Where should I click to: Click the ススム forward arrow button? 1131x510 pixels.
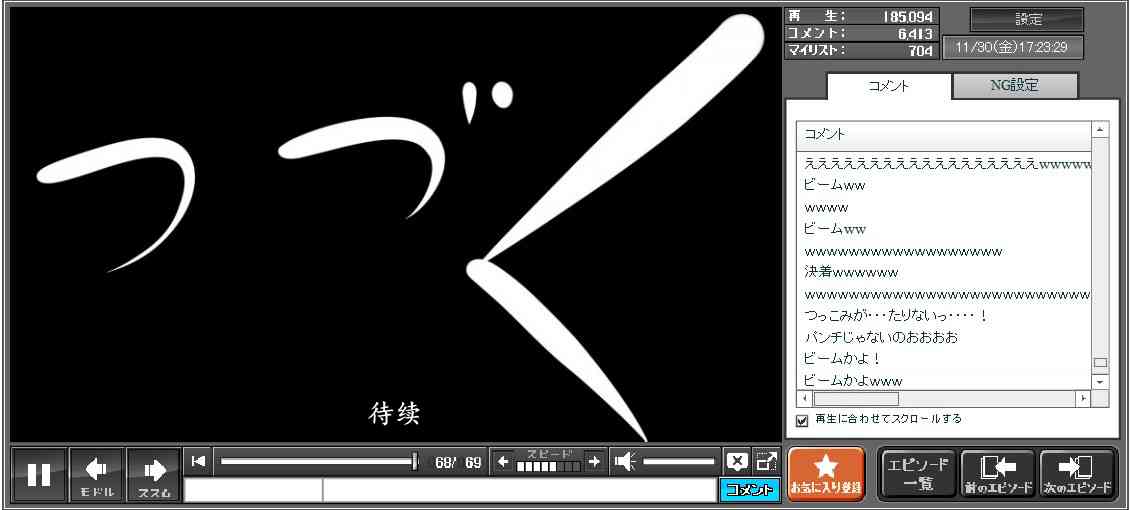pyautogui.click(x=154, y=474)
